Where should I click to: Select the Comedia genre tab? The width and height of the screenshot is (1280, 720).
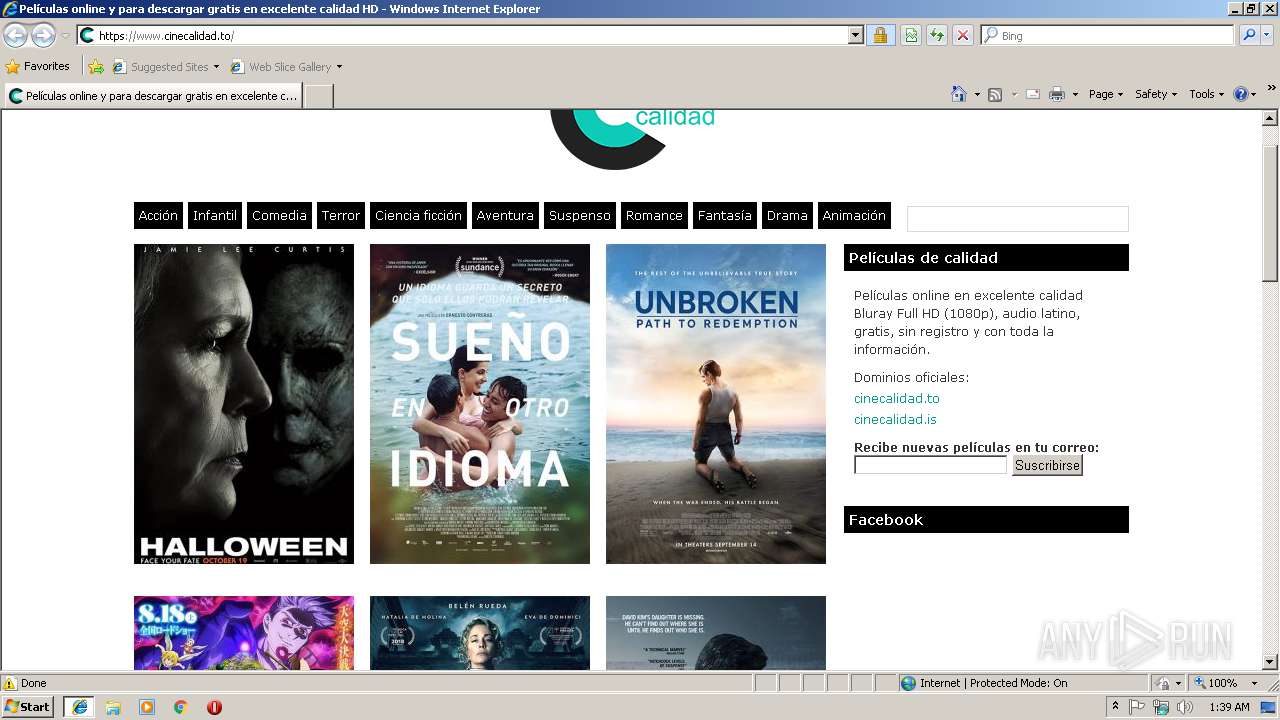(279, 215)
